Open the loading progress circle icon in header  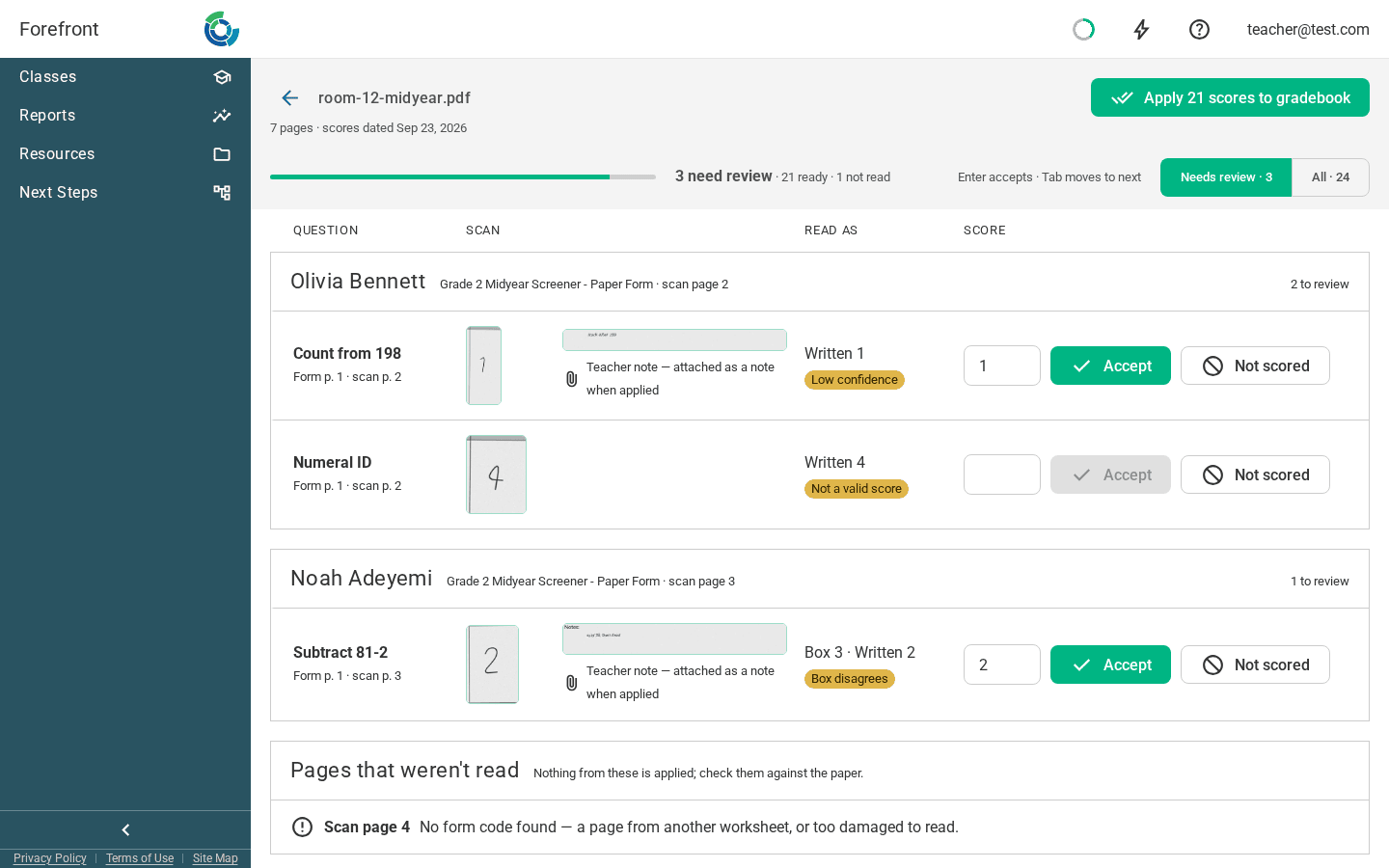click(1083, 30)
